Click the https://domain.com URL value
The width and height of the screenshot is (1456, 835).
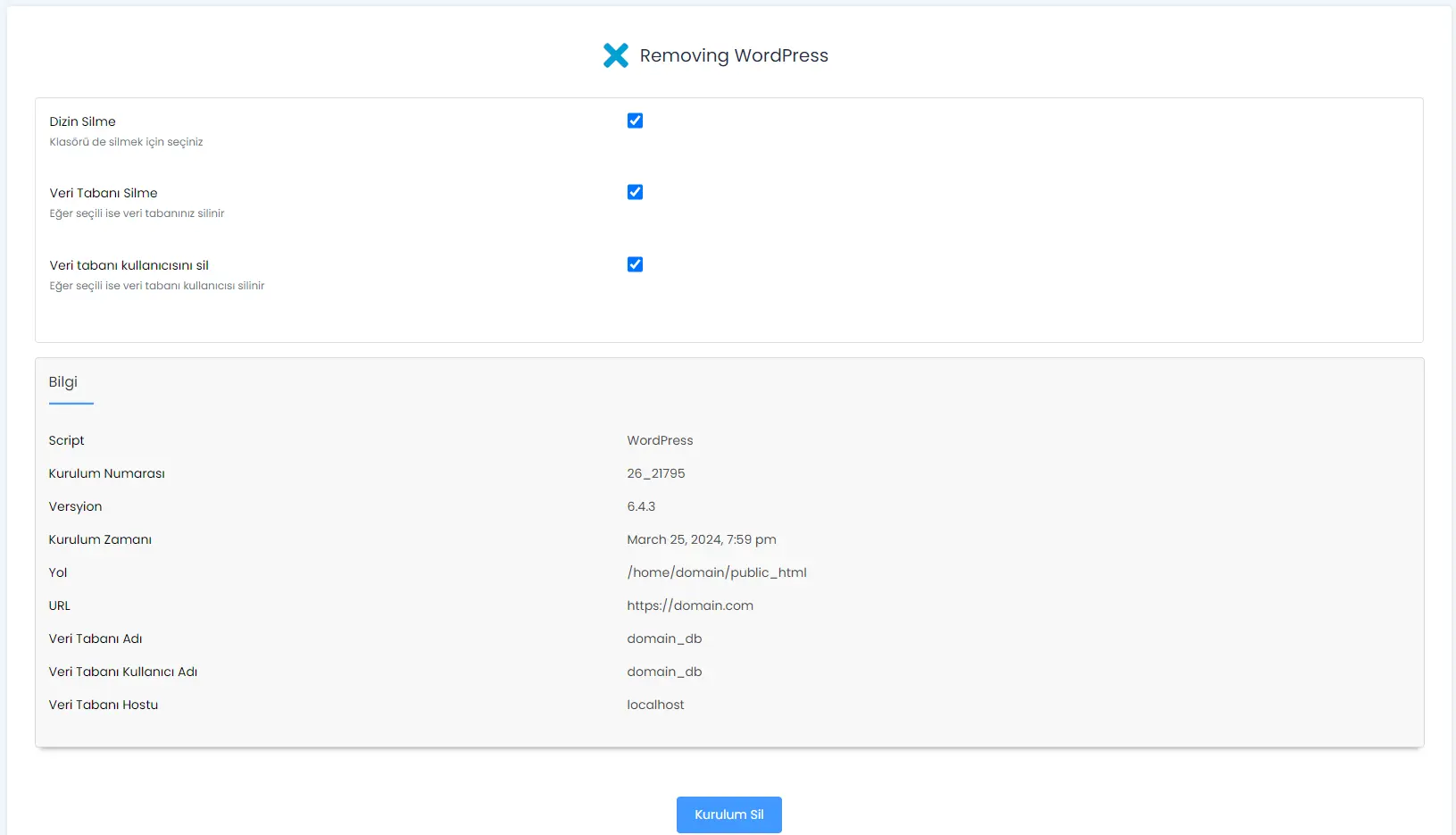(x=690, y=605)
